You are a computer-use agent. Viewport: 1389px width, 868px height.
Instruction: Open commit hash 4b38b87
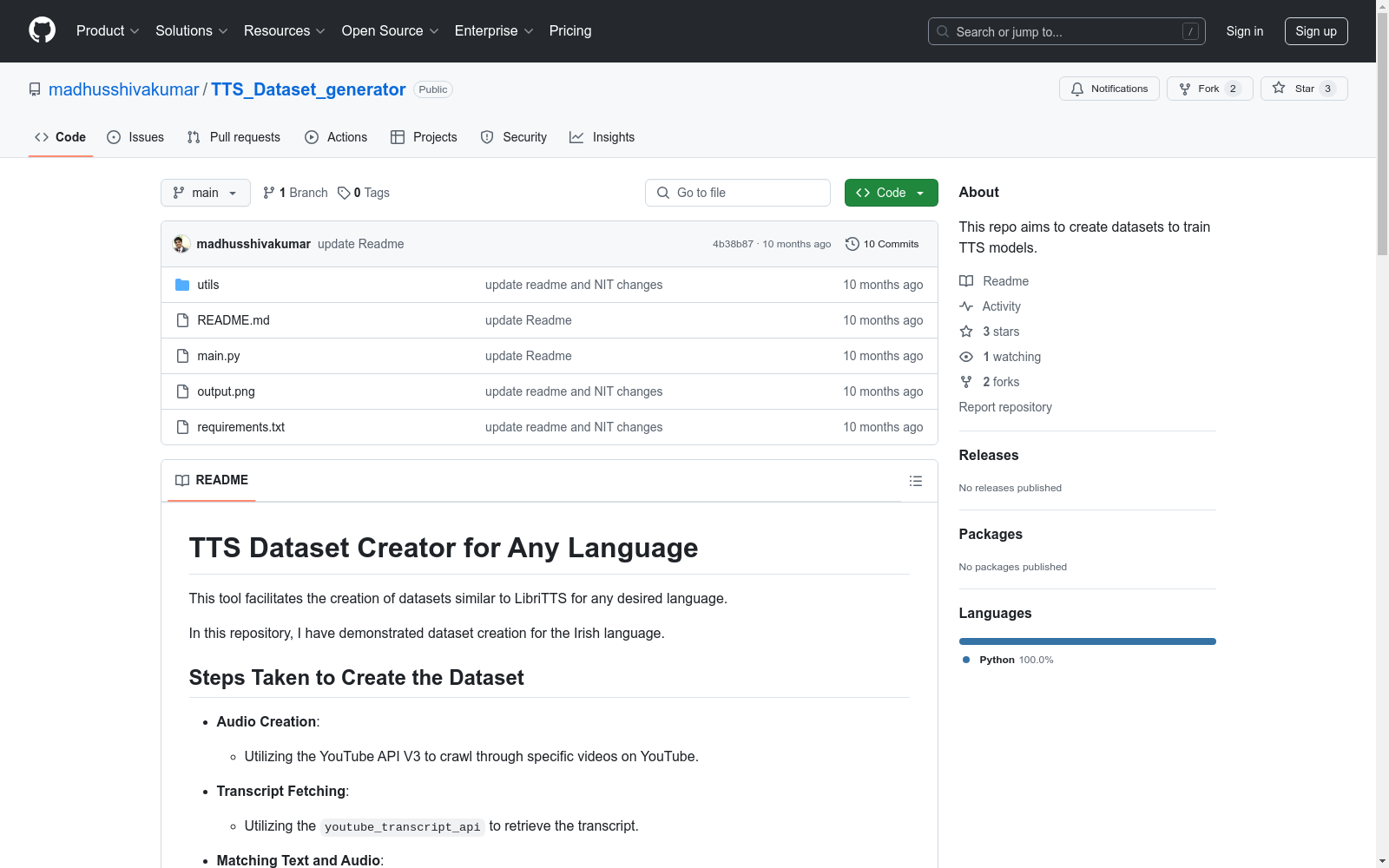coord(733,244)
